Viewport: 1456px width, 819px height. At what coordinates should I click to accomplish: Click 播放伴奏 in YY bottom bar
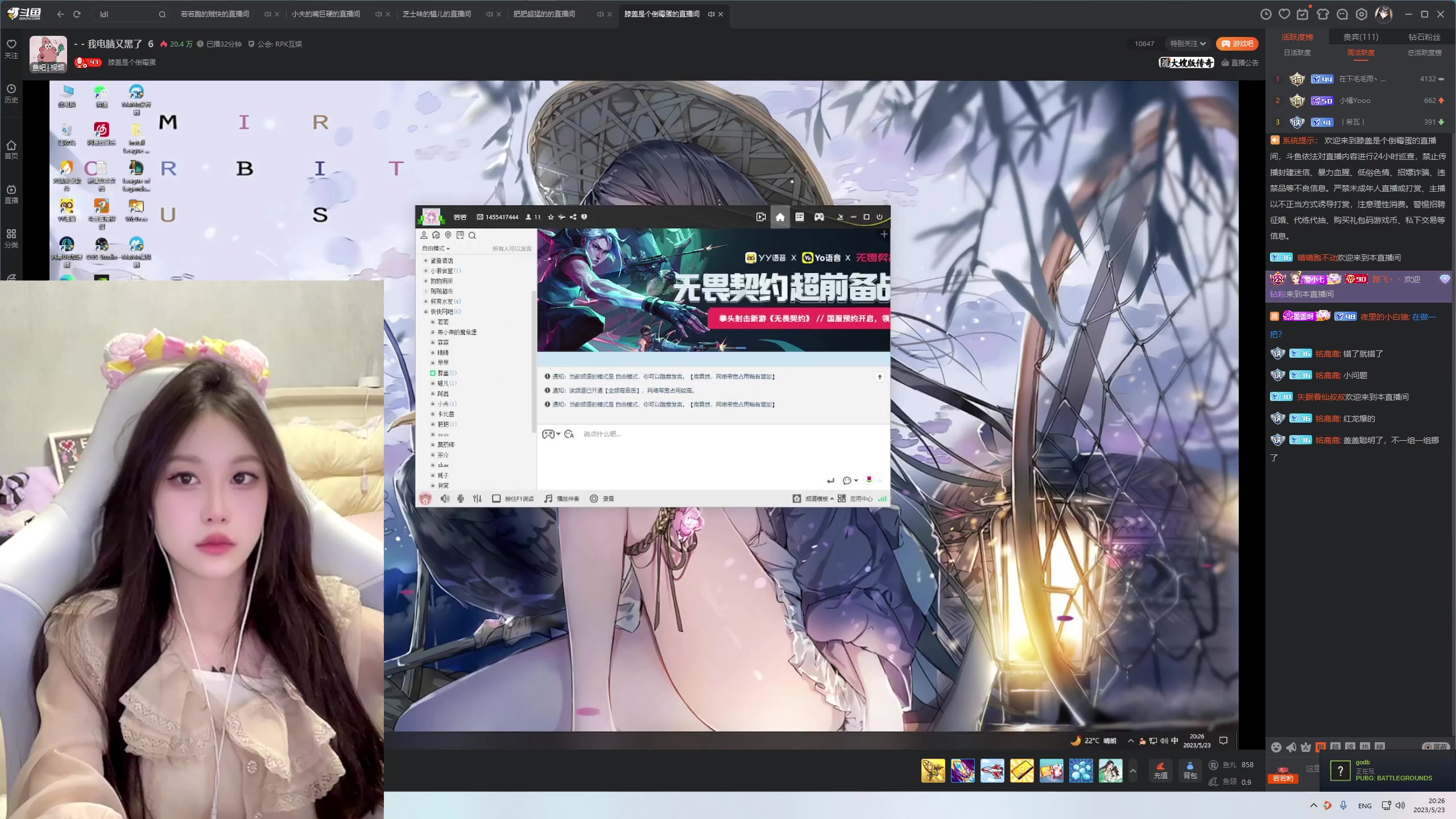[x=561, y=499]
